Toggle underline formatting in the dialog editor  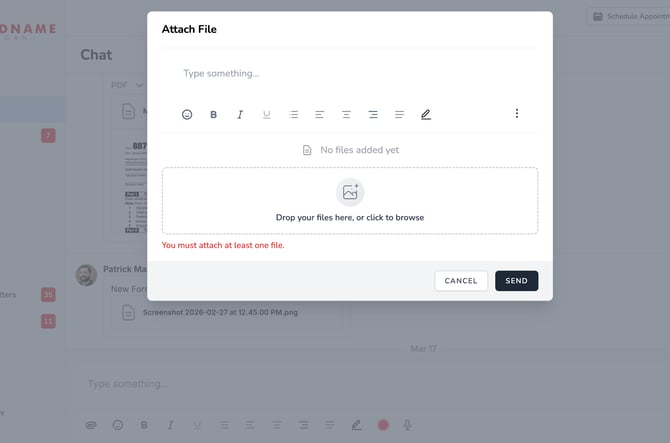click(x=267, y=114)
